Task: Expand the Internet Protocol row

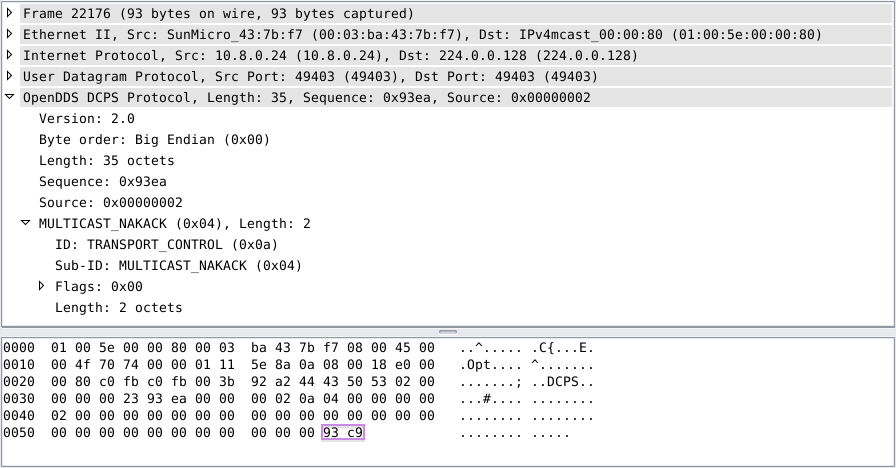Action: [9, 55]
